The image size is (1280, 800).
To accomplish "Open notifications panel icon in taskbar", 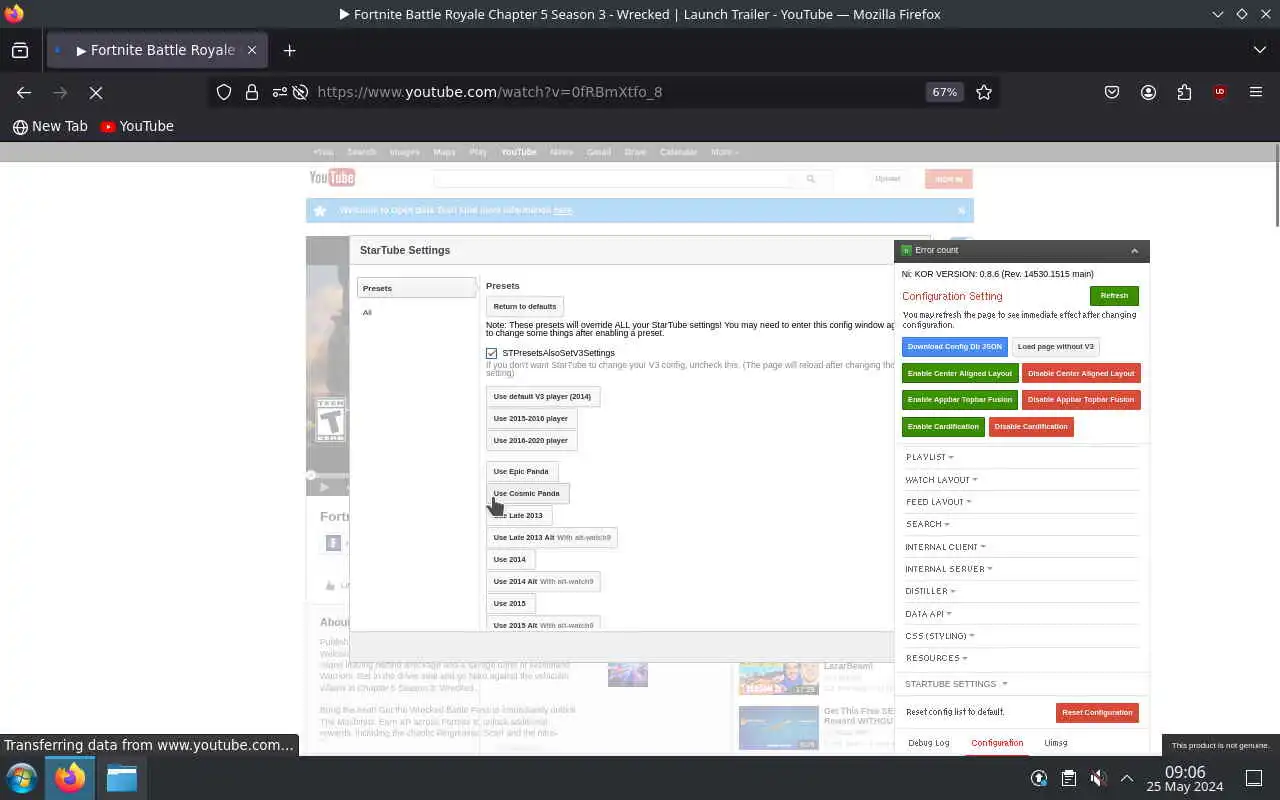I will (x=1254, y=778).
